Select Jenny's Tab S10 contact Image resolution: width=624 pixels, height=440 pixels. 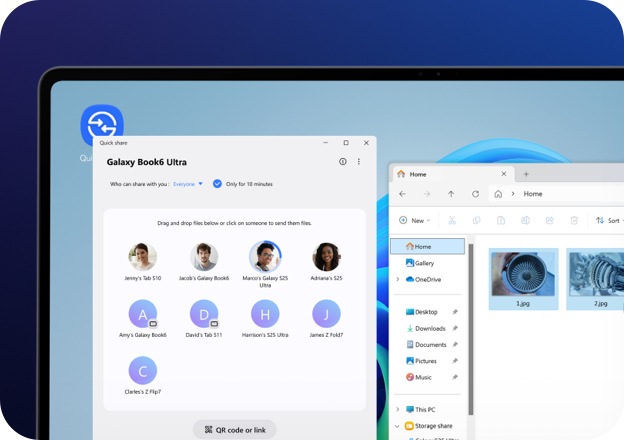coord(143,261)
